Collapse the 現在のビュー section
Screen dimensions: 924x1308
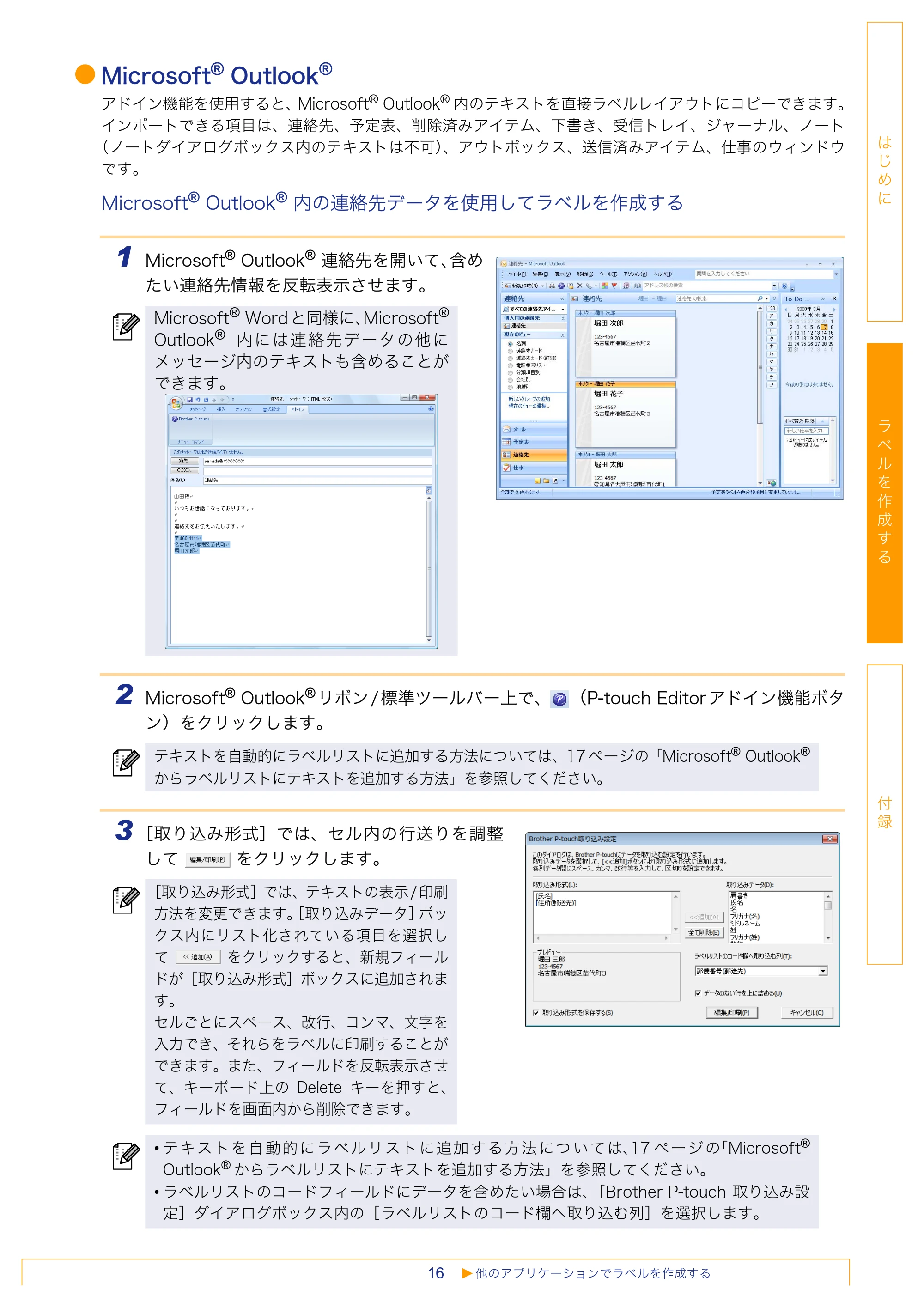click(563, 335)
